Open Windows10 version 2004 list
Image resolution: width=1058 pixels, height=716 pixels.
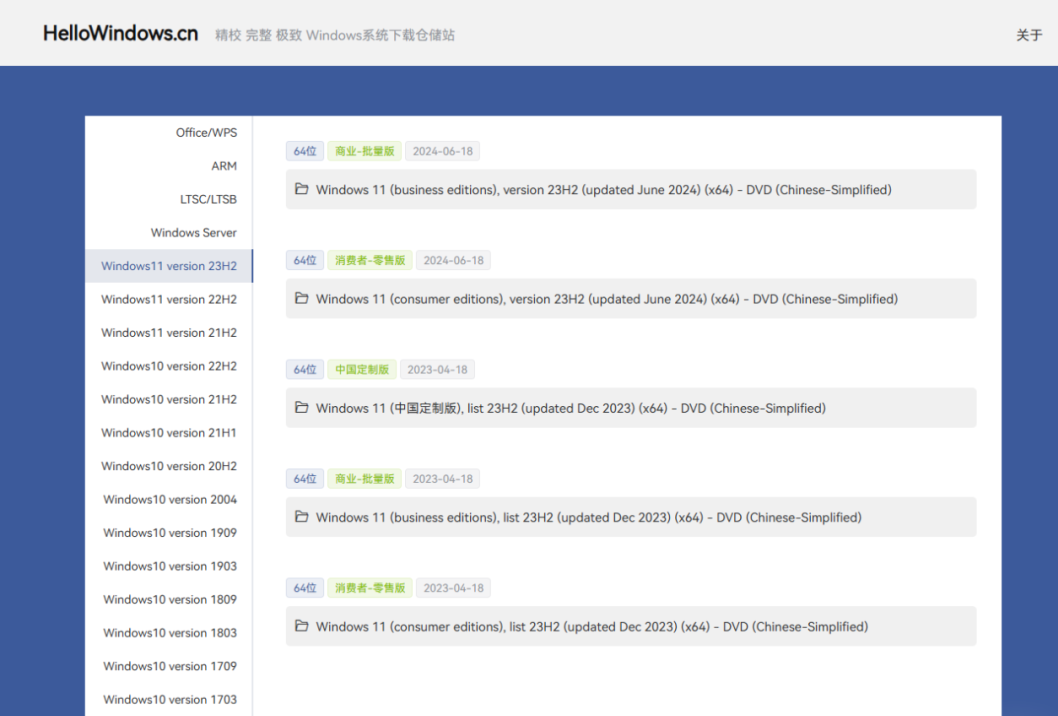coord(169,499)
